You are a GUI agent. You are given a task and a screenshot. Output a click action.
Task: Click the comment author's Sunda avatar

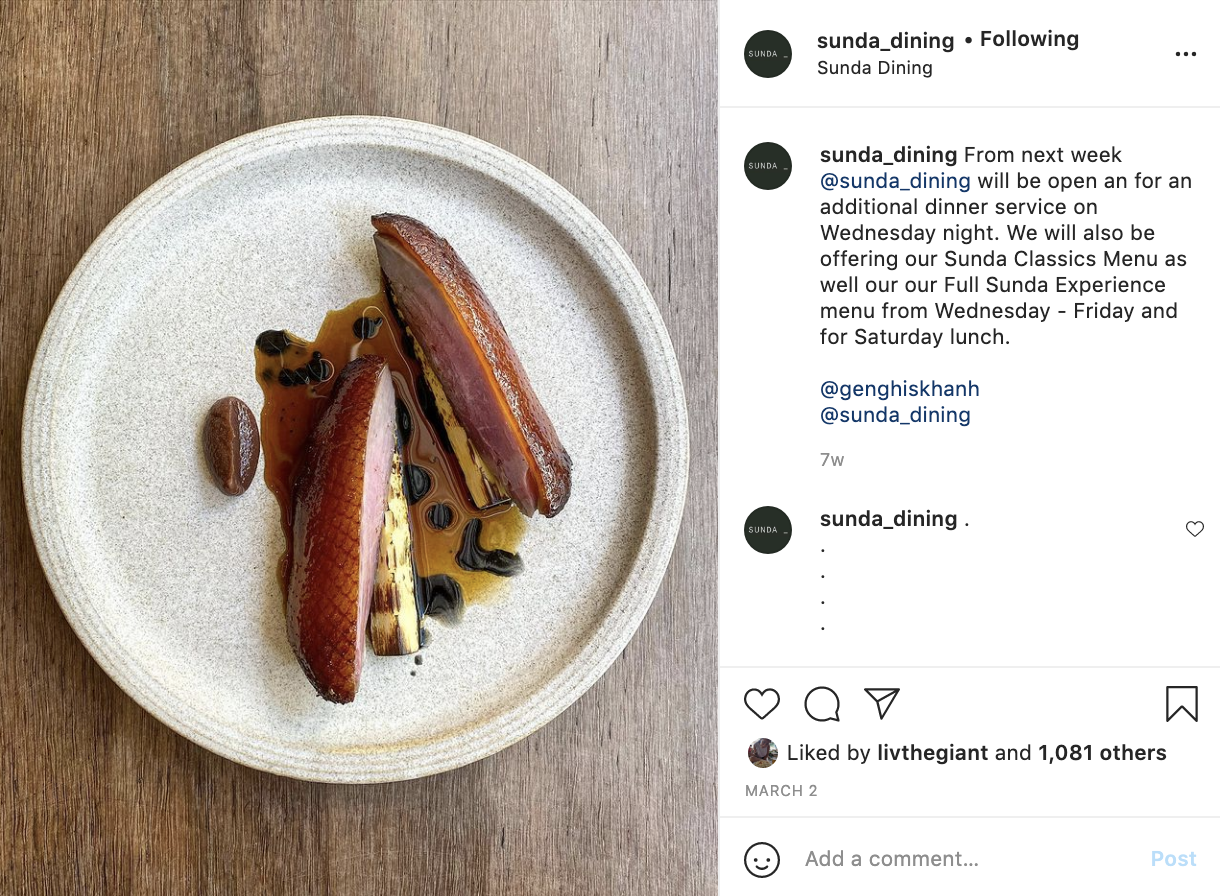click(x=768, y=530)
